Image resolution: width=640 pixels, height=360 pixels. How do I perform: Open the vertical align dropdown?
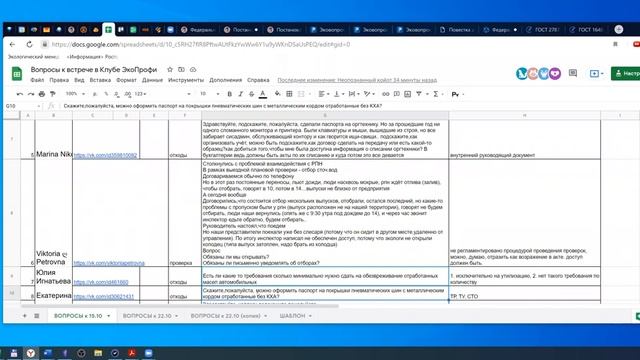[x=339, y=94]
